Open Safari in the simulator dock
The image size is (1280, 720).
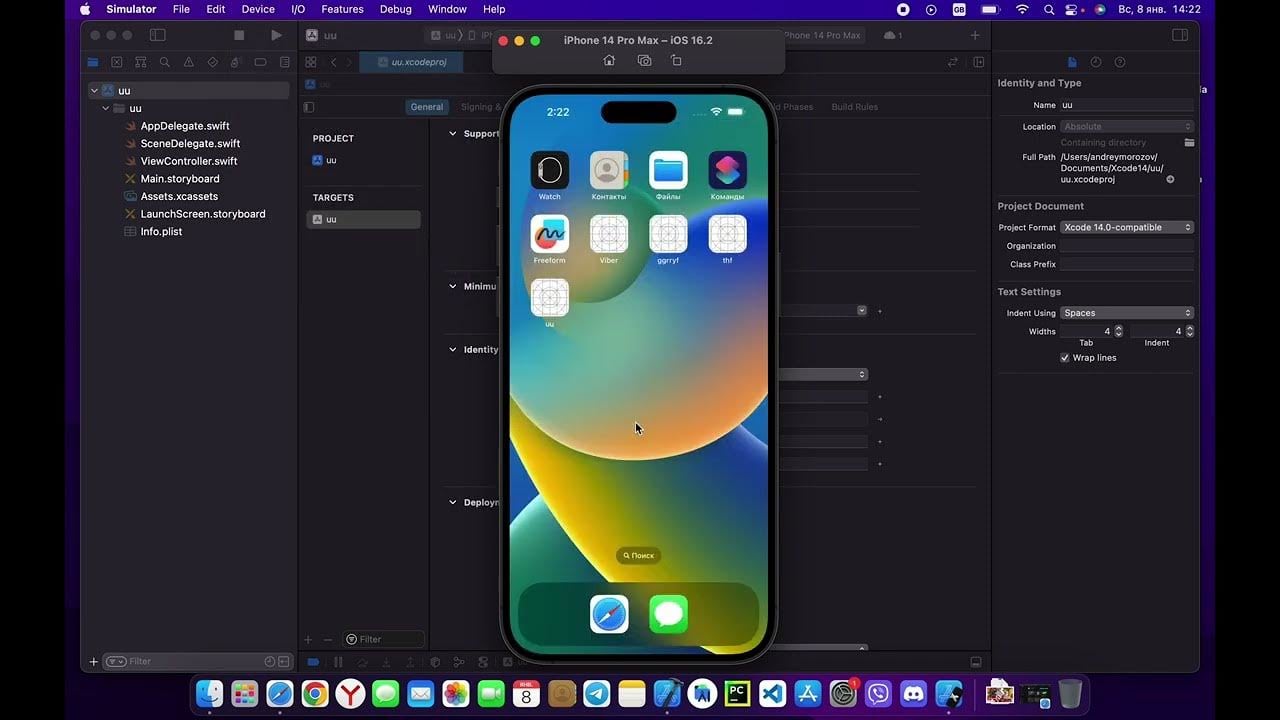609,614
